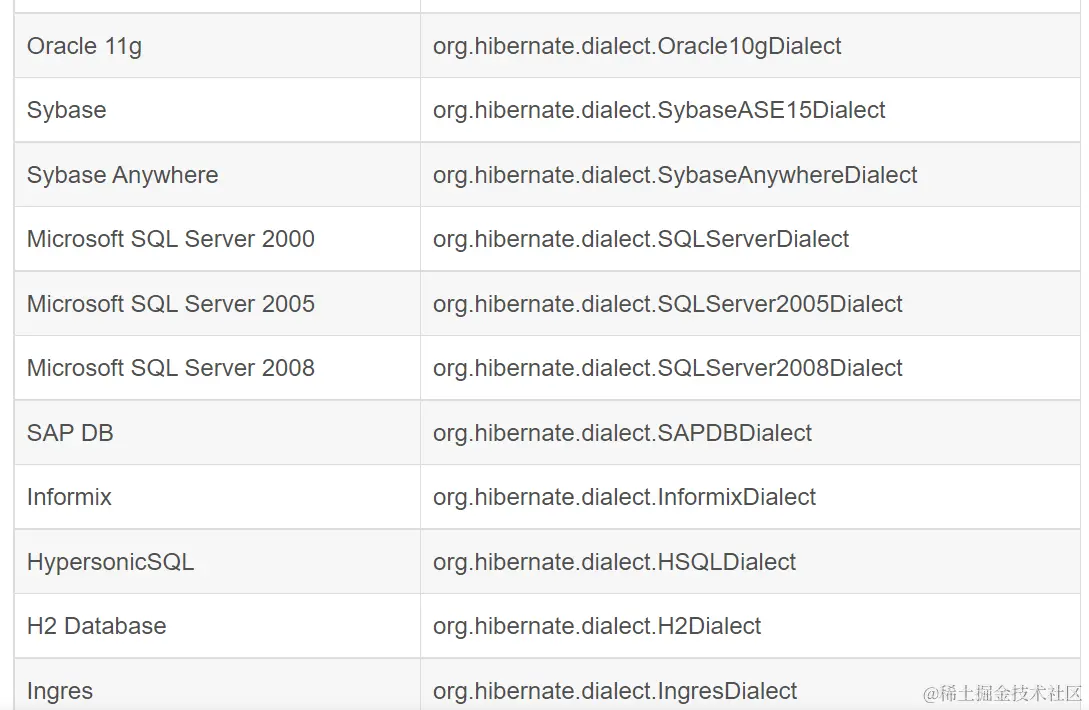Click the SAP DB table cell
The width and height of the screenshot is (1089, 710).
point(70,433)
